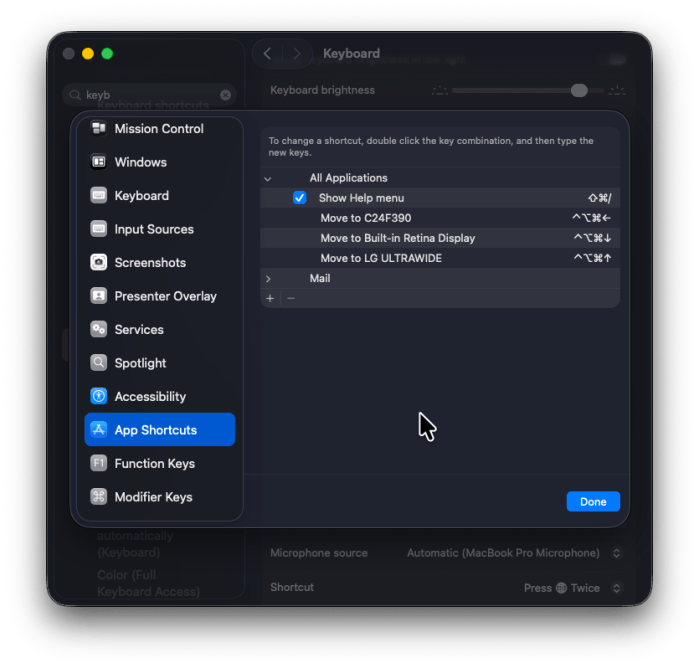Select Function Keys in the sidebar
The width and height of the screenshot is (699, 668).
click(x=154, y=464)
